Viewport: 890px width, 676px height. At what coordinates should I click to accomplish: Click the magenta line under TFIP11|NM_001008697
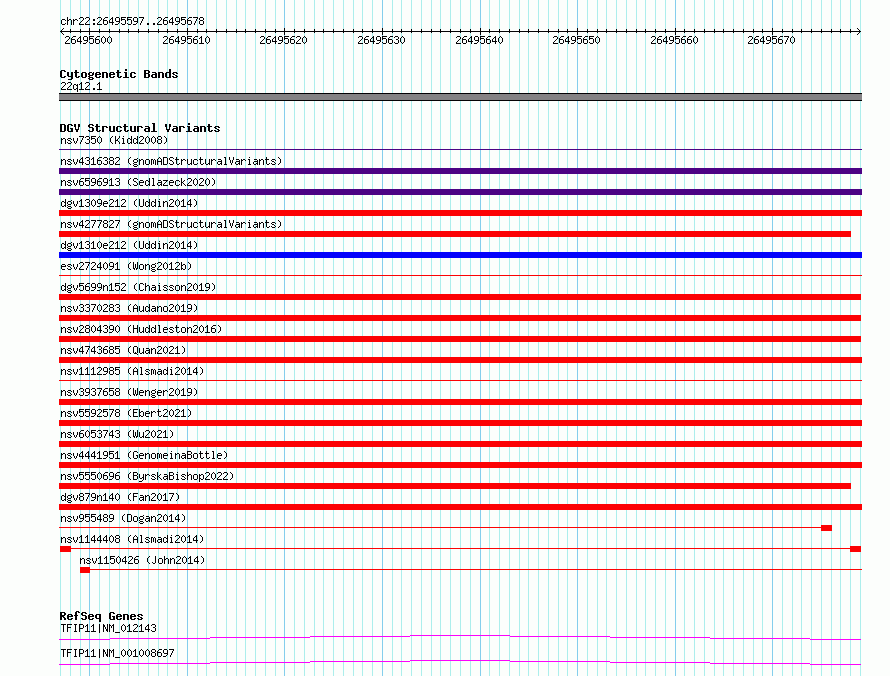pos(460,662)
